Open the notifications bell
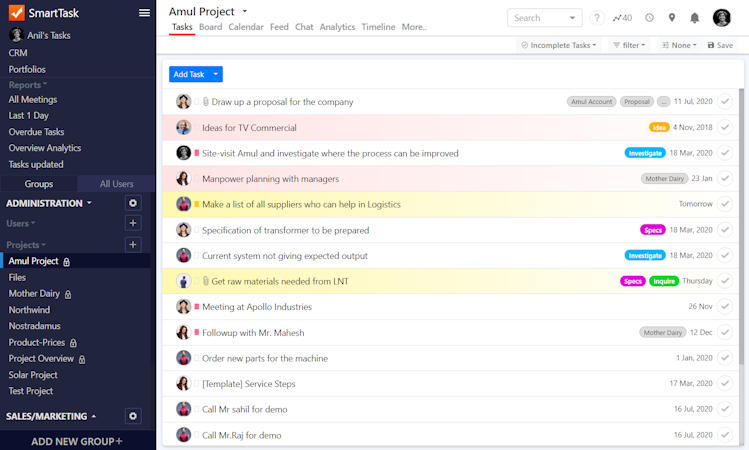 click(695, 18)
